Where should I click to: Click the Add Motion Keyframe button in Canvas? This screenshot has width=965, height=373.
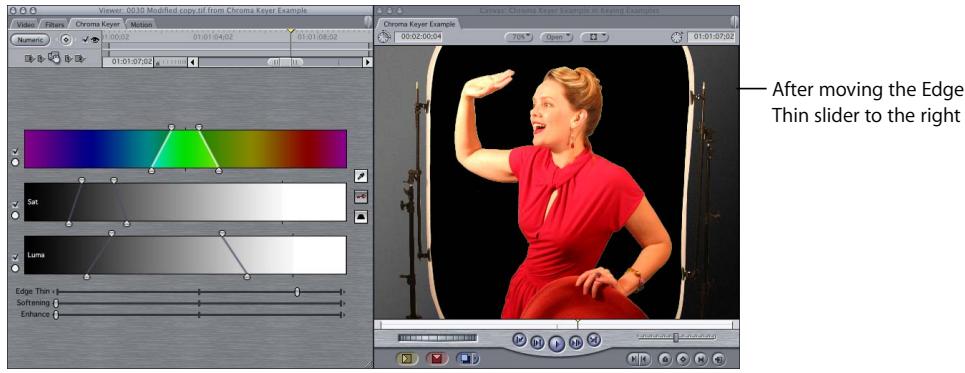(x=683, y=358)
